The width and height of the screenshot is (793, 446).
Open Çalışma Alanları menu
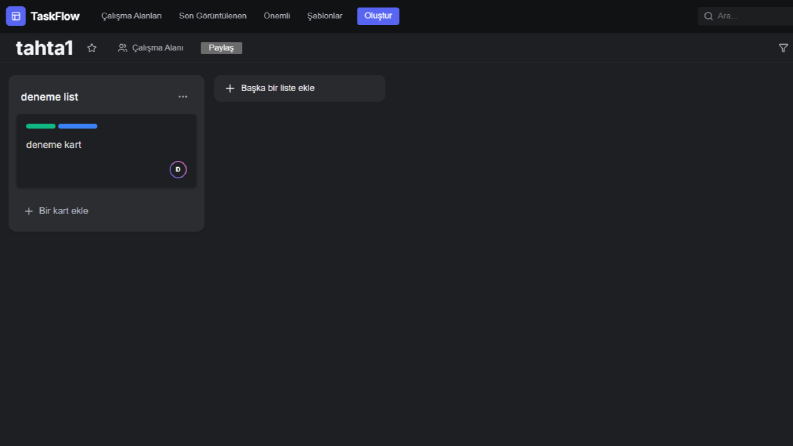coord(131,16)
